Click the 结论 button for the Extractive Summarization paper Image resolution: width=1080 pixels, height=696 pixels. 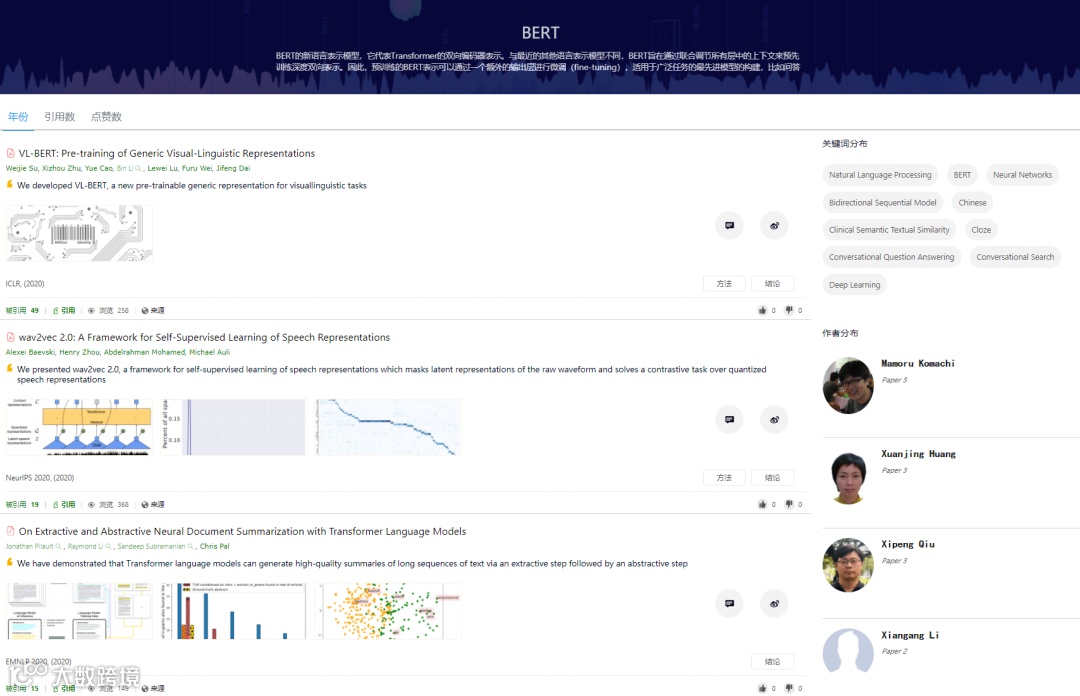772,662
